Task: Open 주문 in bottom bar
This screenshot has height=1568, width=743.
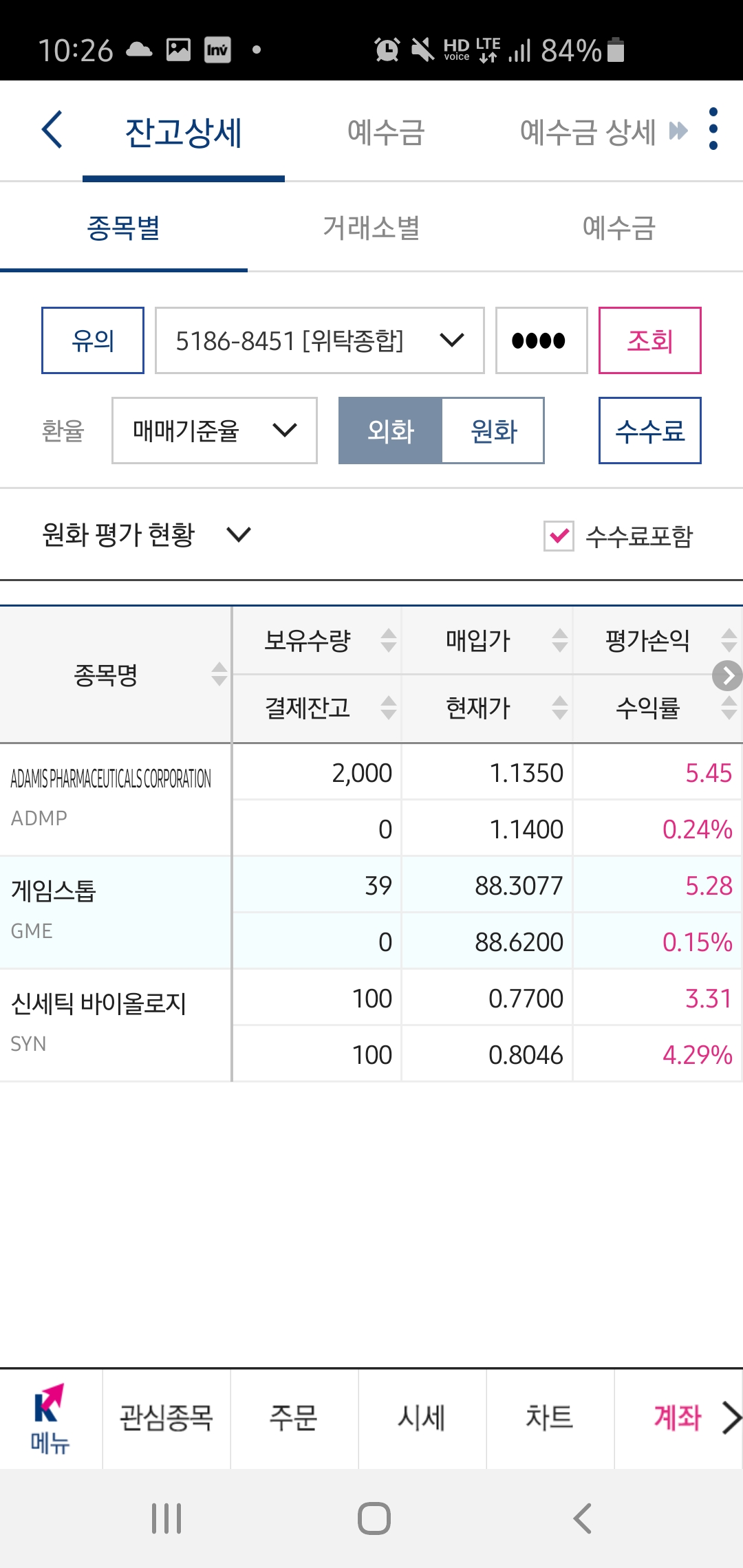Action: (x=294, y=1418)
